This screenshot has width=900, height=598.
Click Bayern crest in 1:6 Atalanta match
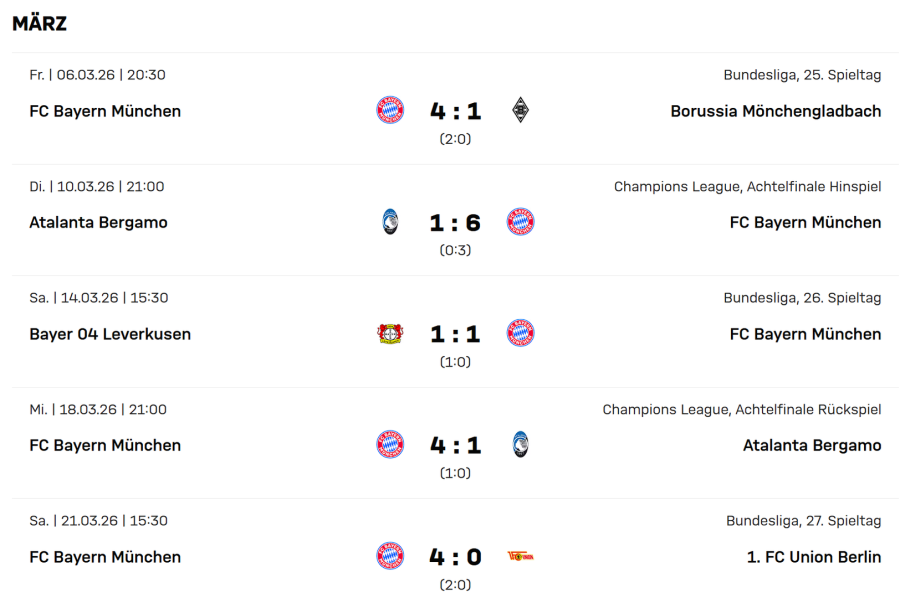coord(520,222)
